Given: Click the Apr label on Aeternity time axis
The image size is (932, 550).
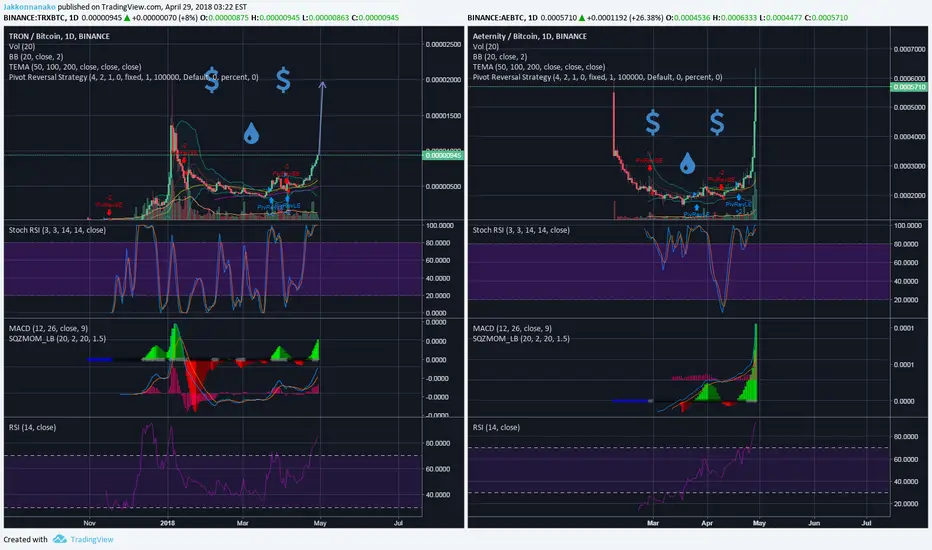Looking at the screenshot, I should [707, 523].
